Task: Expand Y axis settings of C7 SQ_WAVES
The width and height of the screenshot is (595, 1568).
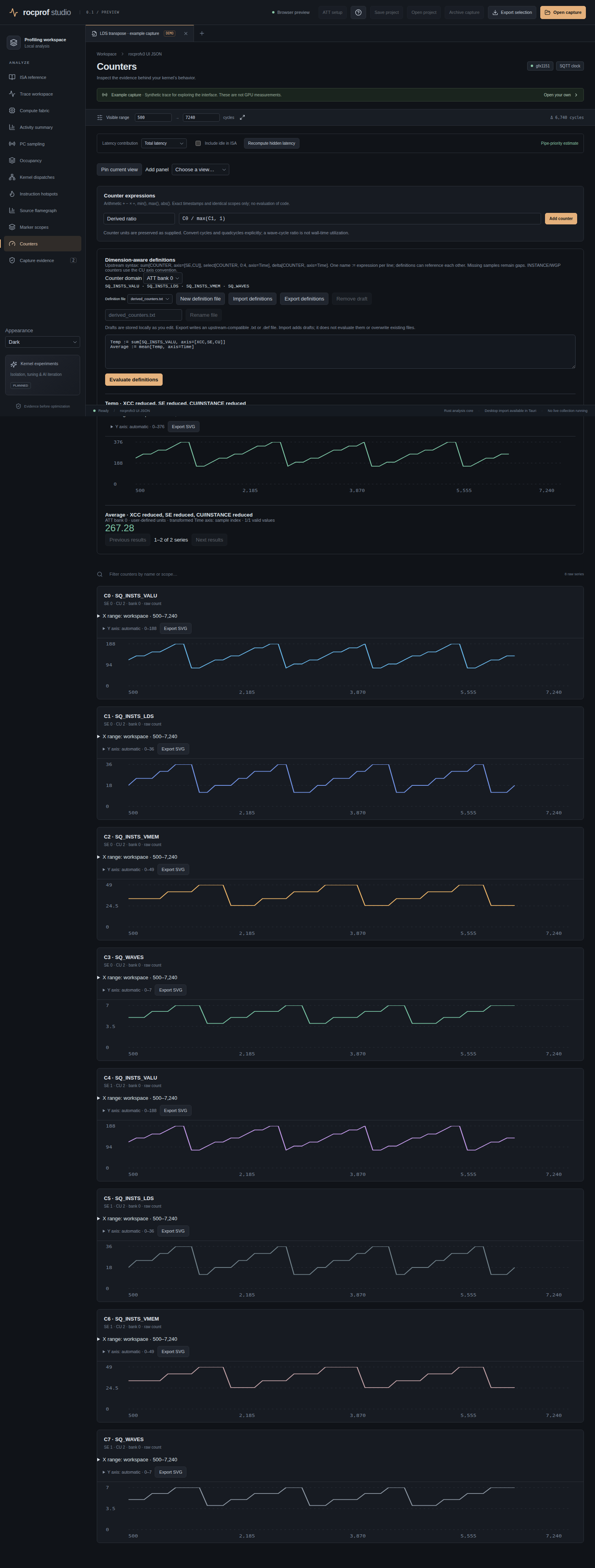Action: pyautogui.click(x=127, y=1472)
